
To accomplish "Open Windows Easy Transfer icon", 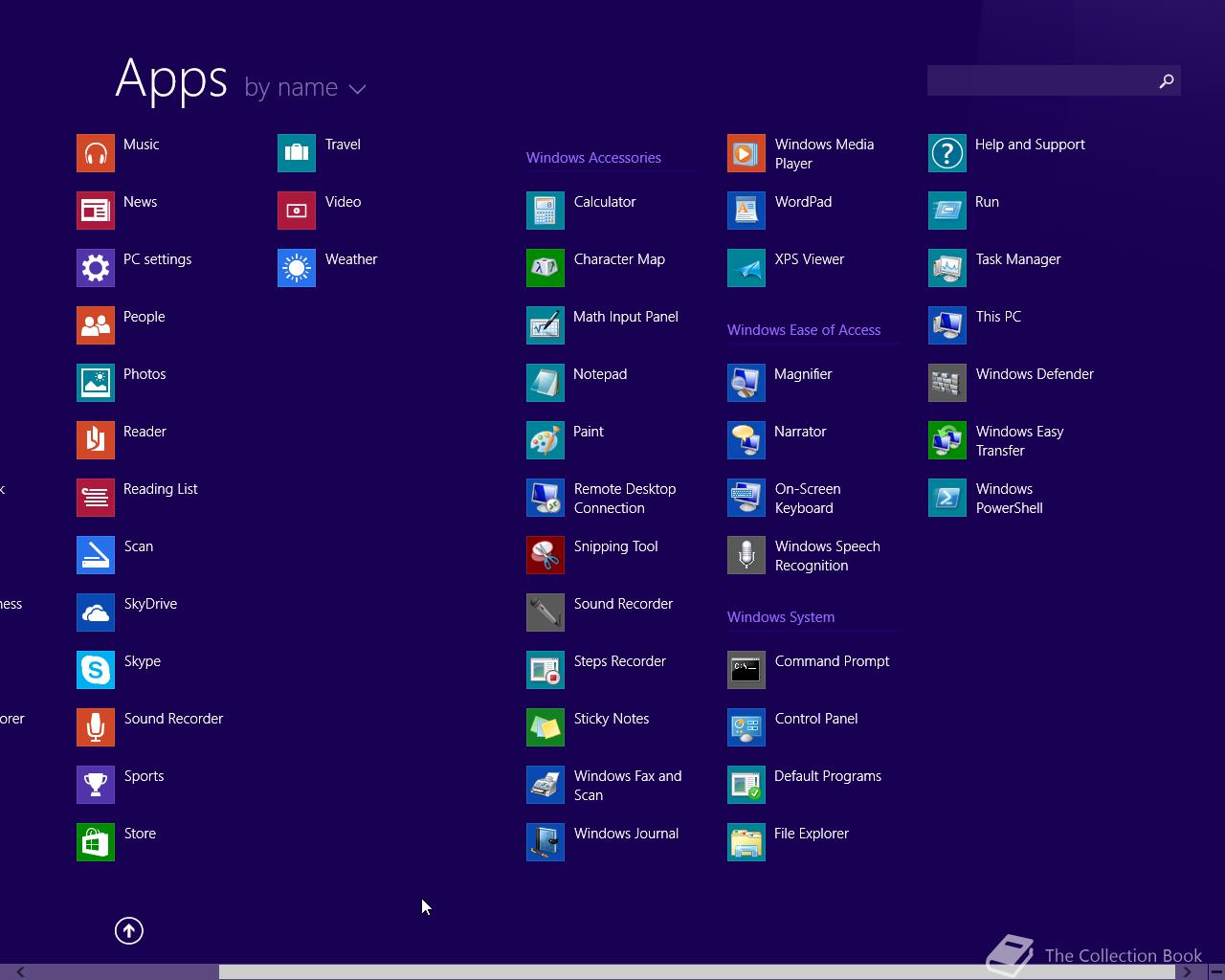I will 947,440.
